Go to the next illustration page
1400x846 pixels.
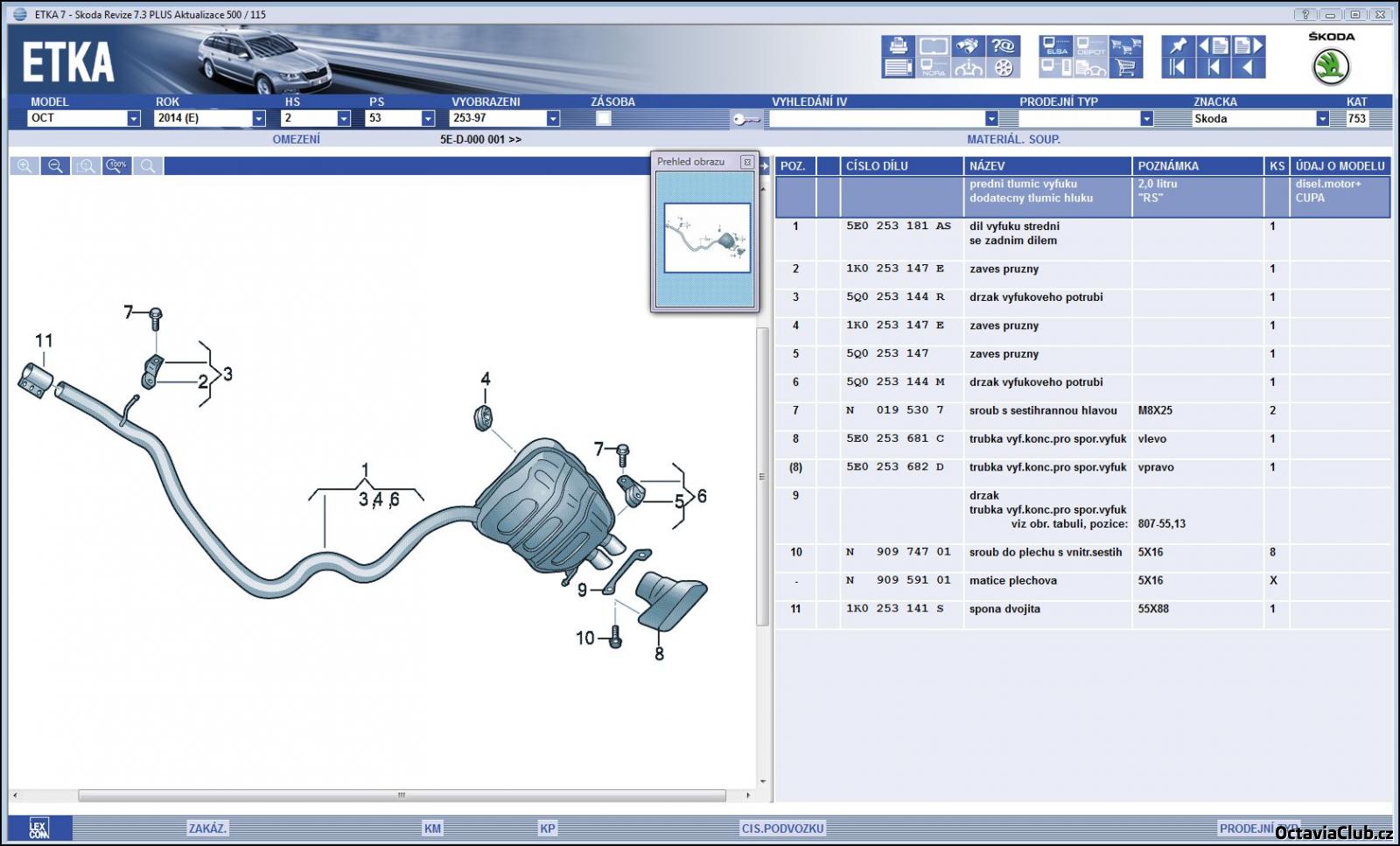coord(1249,46)
